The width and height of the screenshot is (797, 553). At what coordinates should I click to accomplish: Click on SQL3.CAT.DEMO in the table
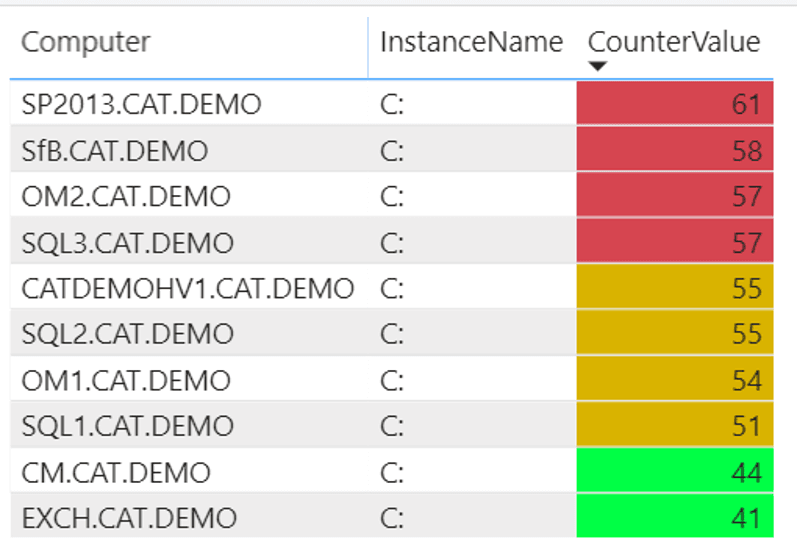[128, 243]
